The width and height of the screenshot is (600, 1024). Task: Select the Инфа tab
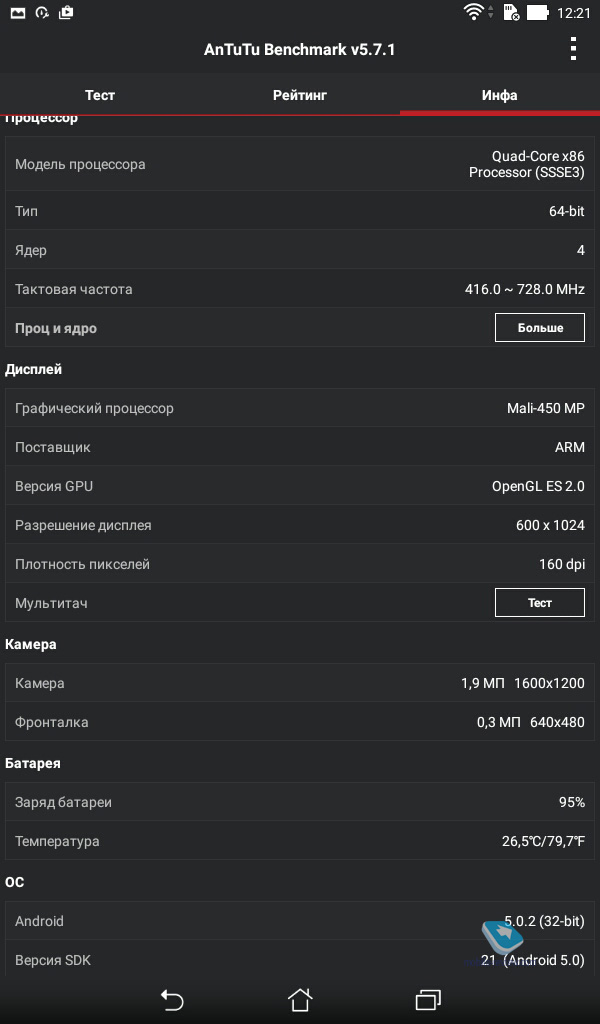[x=499, y=95]
